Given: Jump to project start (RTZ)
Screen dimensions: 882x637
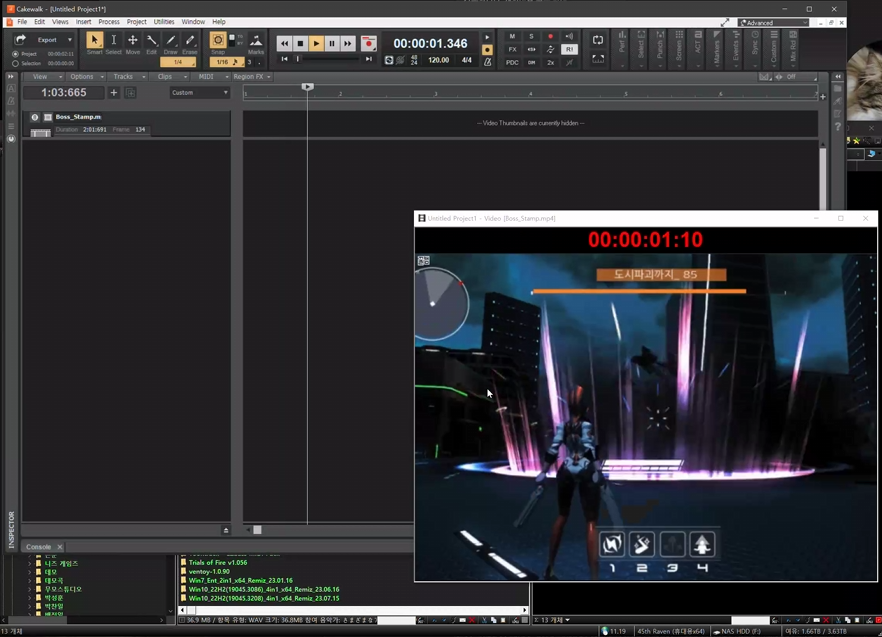Looking at the screenshot, I should tap(285, 59).
